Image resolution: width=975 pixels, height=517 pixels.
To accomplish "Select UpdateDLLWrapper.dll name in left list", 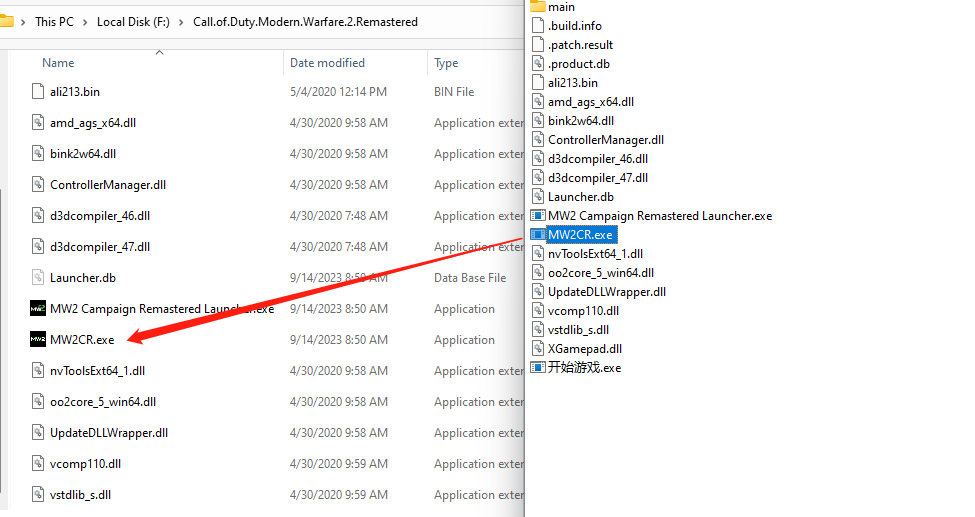I will coord(109,433).
